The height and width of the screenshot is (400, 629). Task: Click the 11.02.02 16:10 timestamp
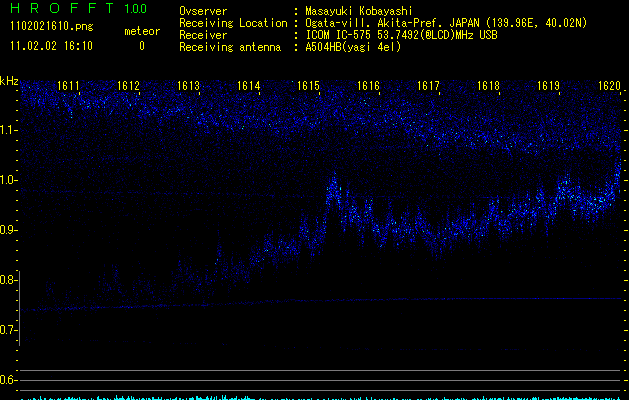[49, 46]
